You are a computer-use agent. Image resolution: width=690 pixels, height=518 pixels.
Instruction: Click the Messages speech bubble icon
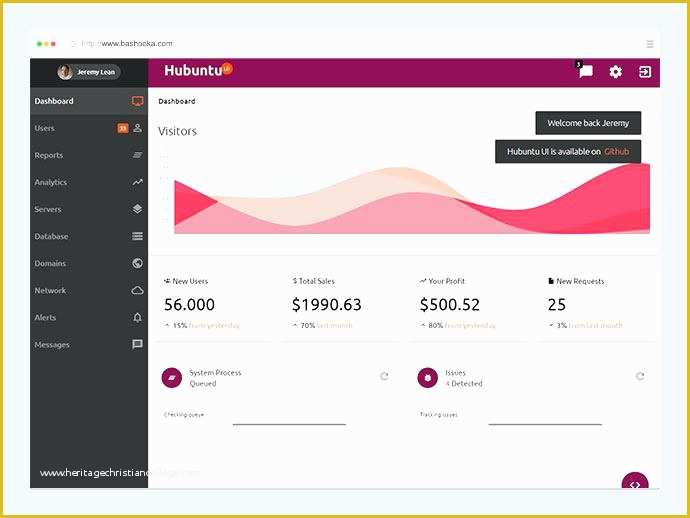coord(137,344)
